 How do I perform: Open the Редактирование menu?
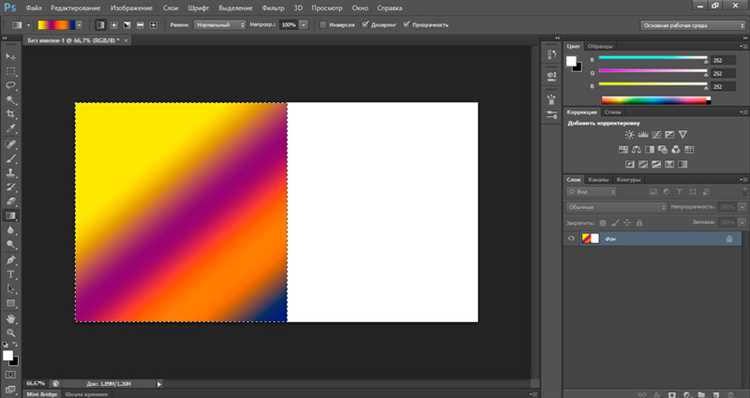76,8
